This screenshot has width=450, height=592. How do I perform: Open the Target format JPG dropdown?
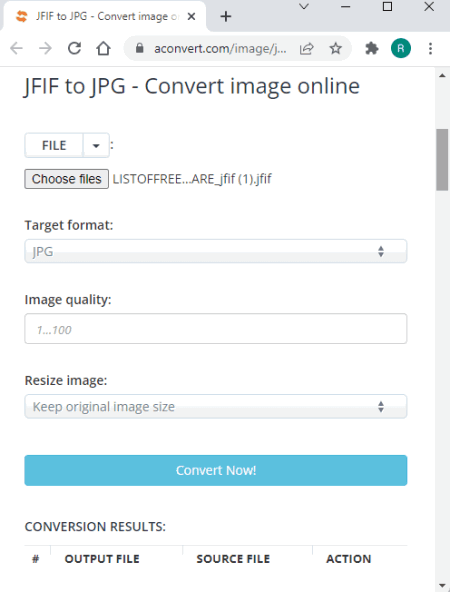tap(216, 251)
